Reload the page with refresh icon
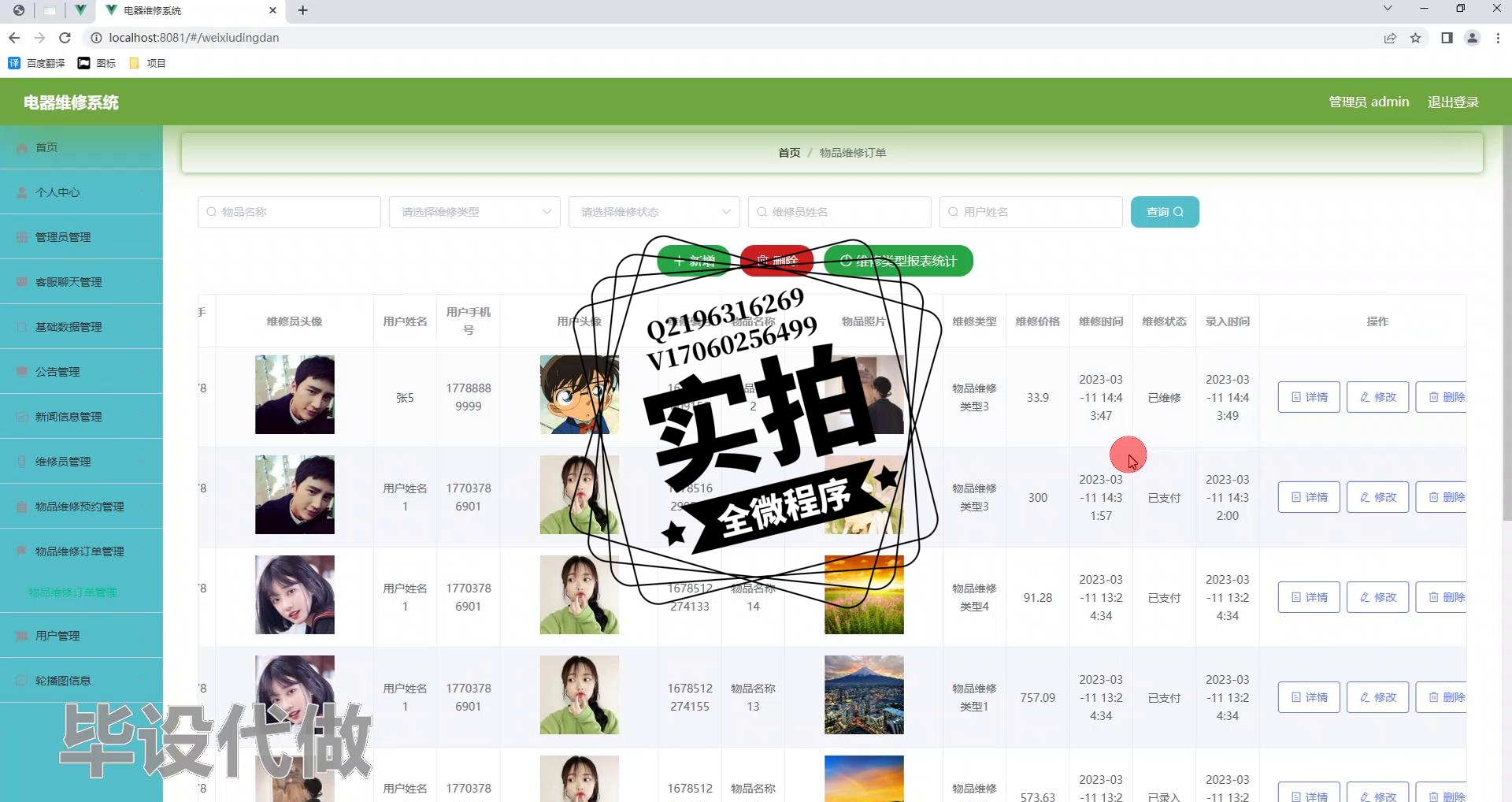This screenshot has height=802, width=1512. click(x=65, y=38)
